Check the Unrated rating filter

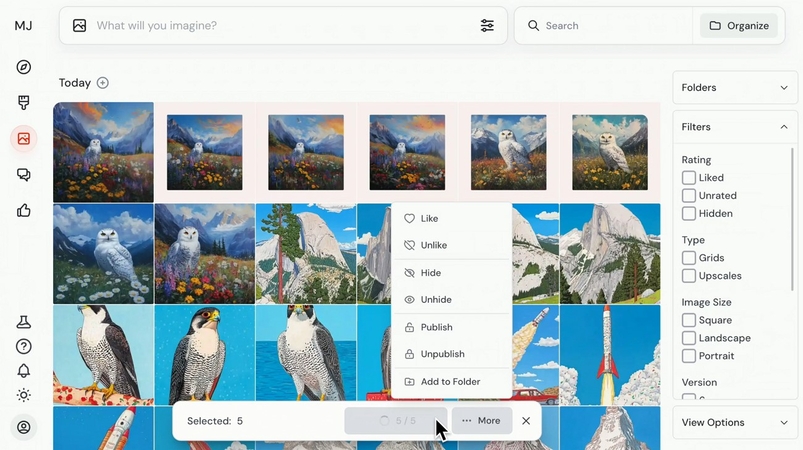tap(689, 196)
